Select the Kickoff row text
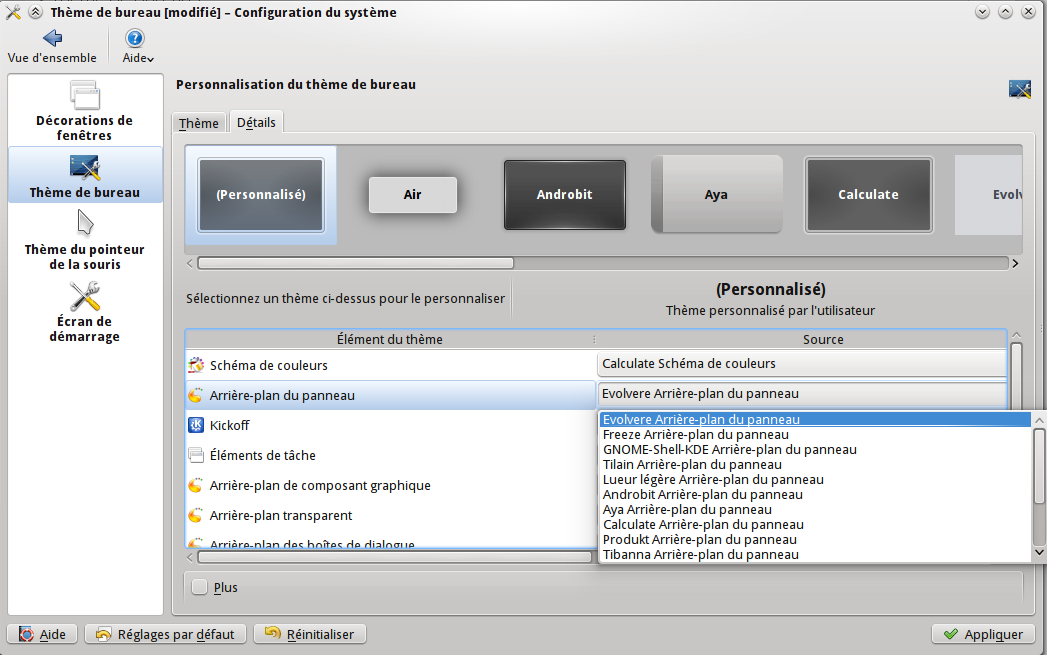Screen dimensions: 1047x655 230,425
